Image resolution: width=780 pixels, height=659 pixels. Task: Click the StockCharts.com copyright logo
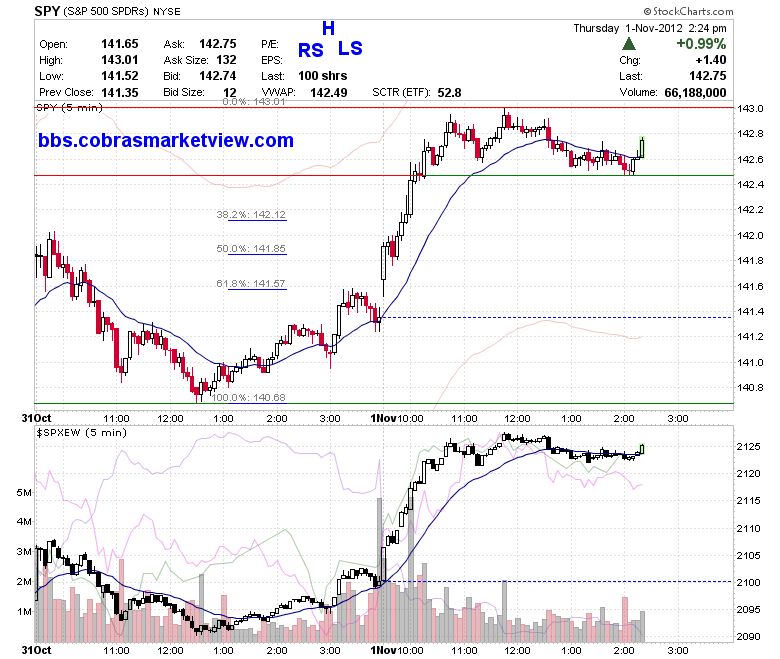[x=688, y=11]
